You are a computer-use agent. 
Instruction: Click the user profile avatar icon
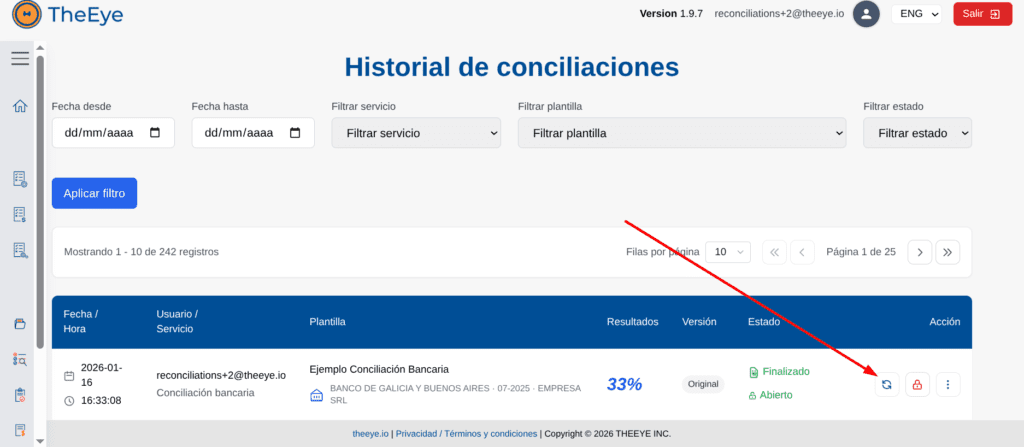866,14
